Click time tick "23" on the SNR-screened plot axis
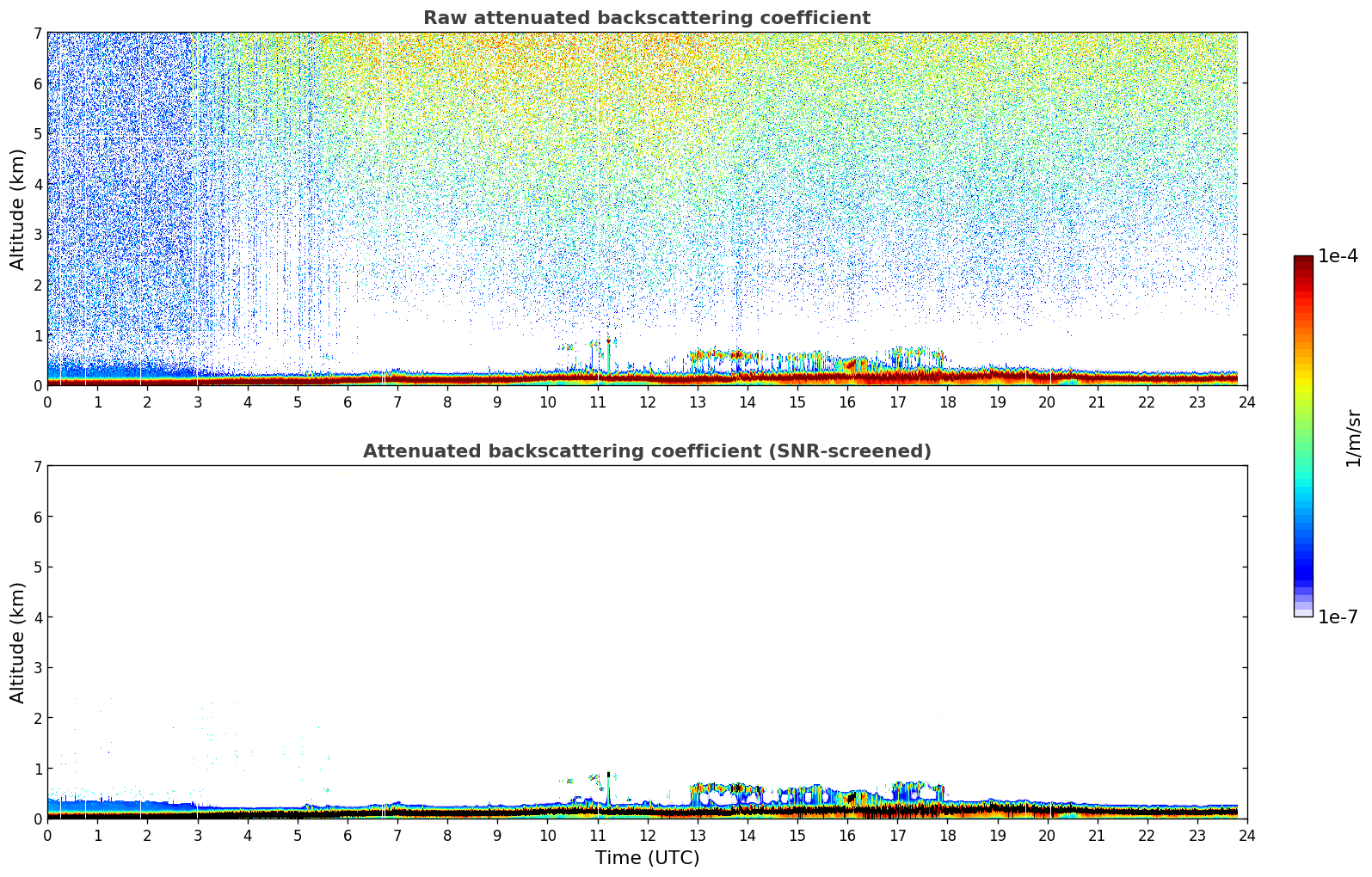The height and width of the screenshot is (877, 1372). (x=1197, y=835)
